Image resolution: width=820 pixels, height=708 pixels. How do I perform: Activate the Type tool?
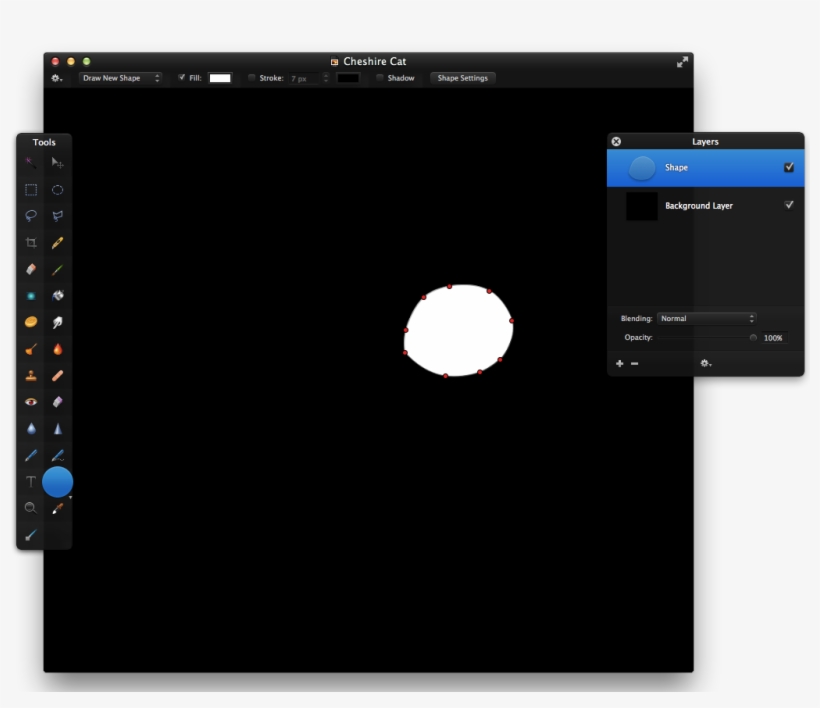click(31, 482)
